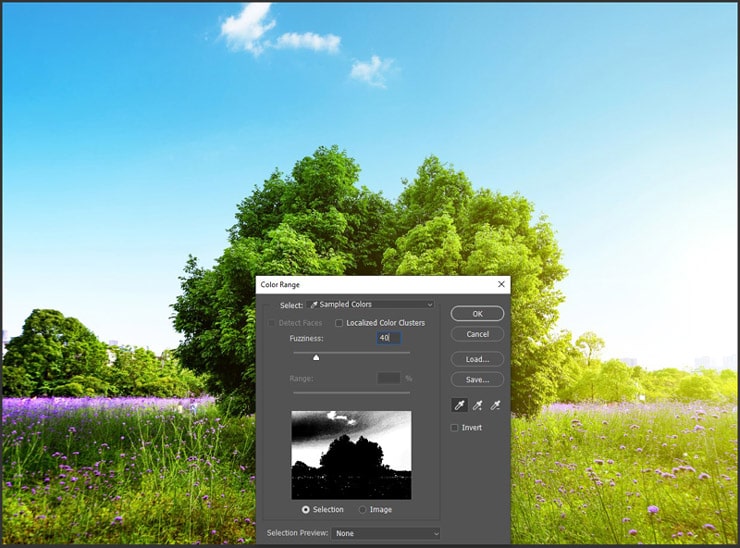Choose the Selection radio button
Image resolution: width=740 pixels, height=548 pixels.
(305, 510)
